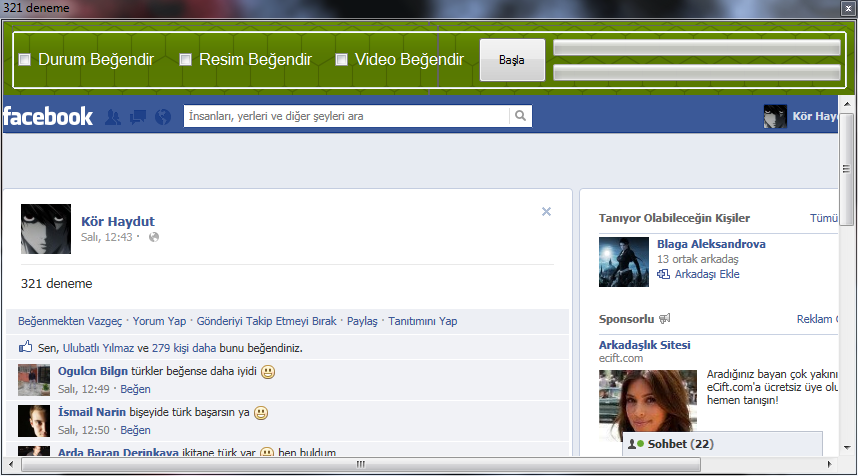Image resolution: width=858 pixels, height=476 pixels.
Task: Click the Sponsorlu megaphone icon
Action: pos(665,318)
